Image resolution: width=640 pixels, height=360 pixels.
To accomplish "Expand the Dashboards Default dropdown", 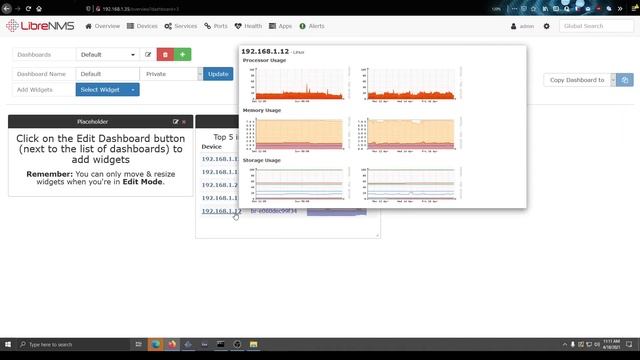I will point(108,55).
